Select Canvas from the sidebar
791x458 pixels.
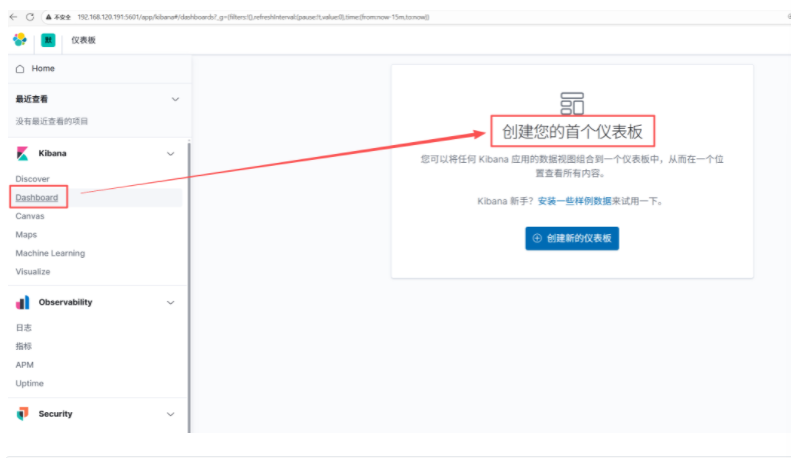pyautogui.click(x=30, y=216)
